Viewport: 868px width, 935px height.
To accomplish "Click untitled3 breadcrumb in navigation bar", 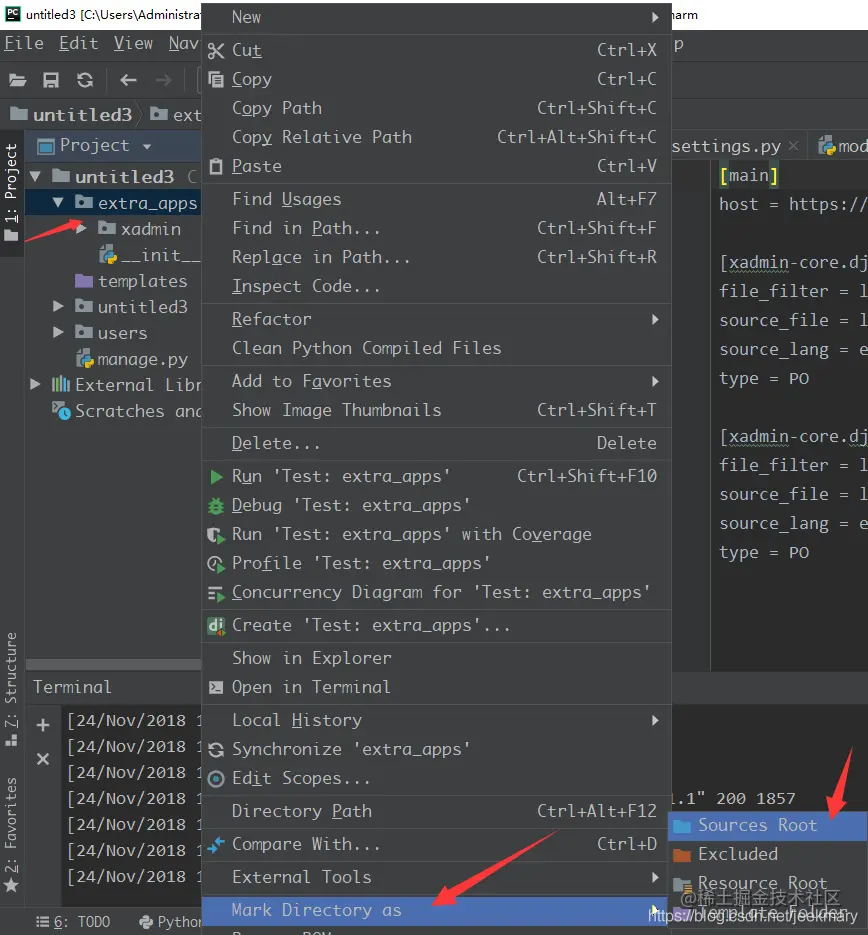I will (72, 114).
